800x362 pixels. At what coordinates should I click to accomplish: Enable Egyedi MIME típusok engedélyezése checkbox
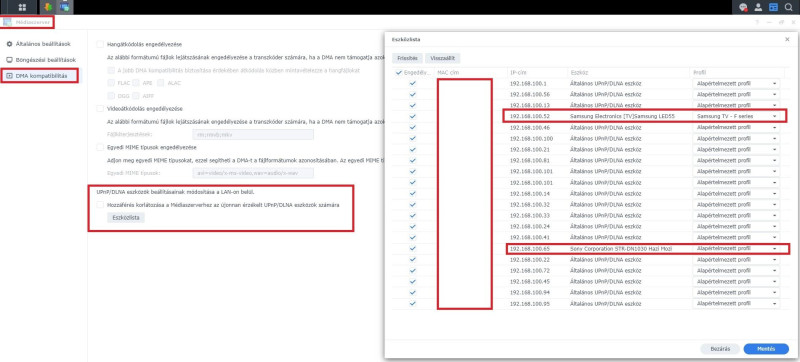(100, 147)
